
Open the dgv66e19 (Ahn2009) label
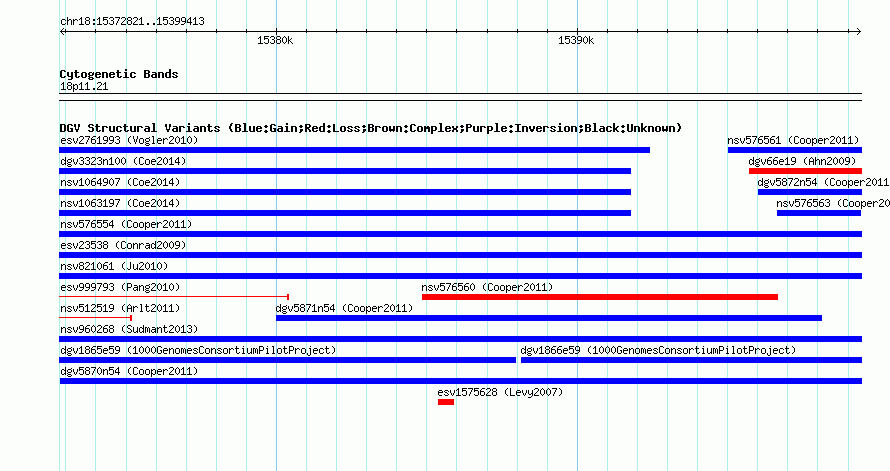pos(802,161)
